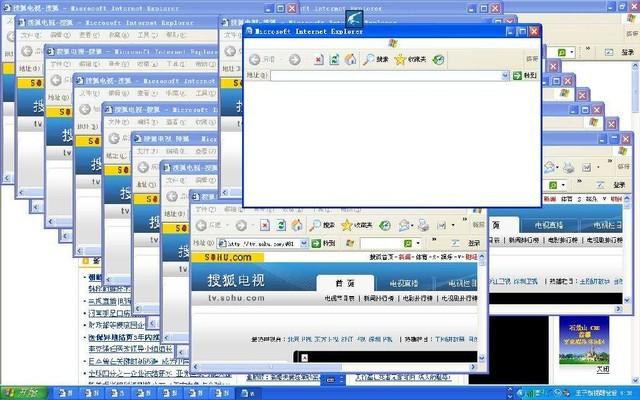Screen dimensions: 640x400
Task: Click 登录 in right-side Sohu window toolbar
Action: click(619, 185)
